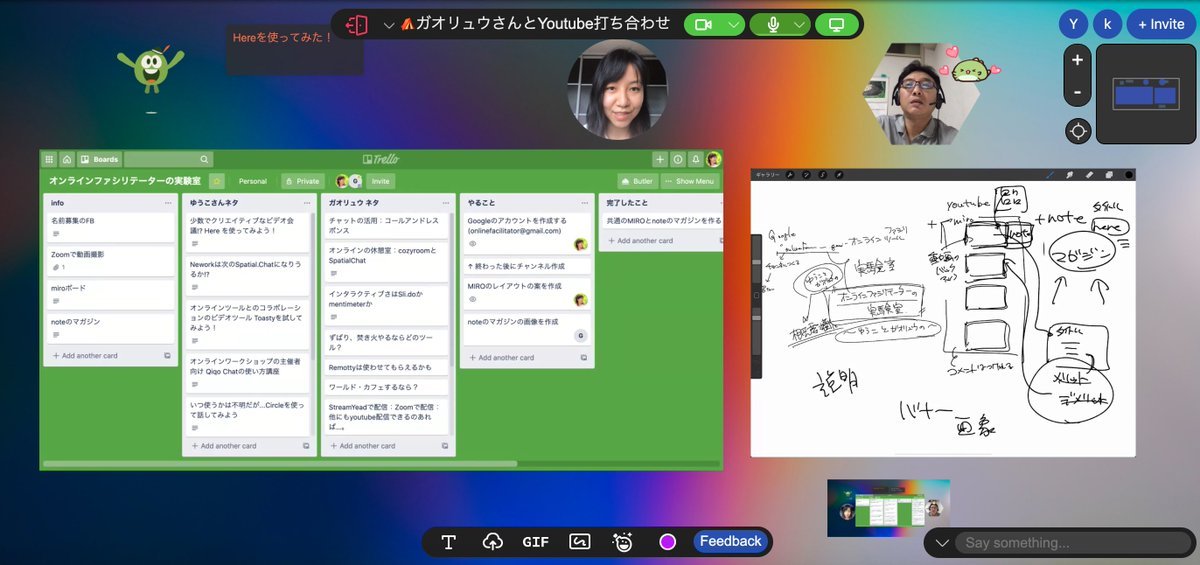This screenshot has height=565, width=1200.
Task: Zoom in with the plus button
Action: coord(1077,60)
